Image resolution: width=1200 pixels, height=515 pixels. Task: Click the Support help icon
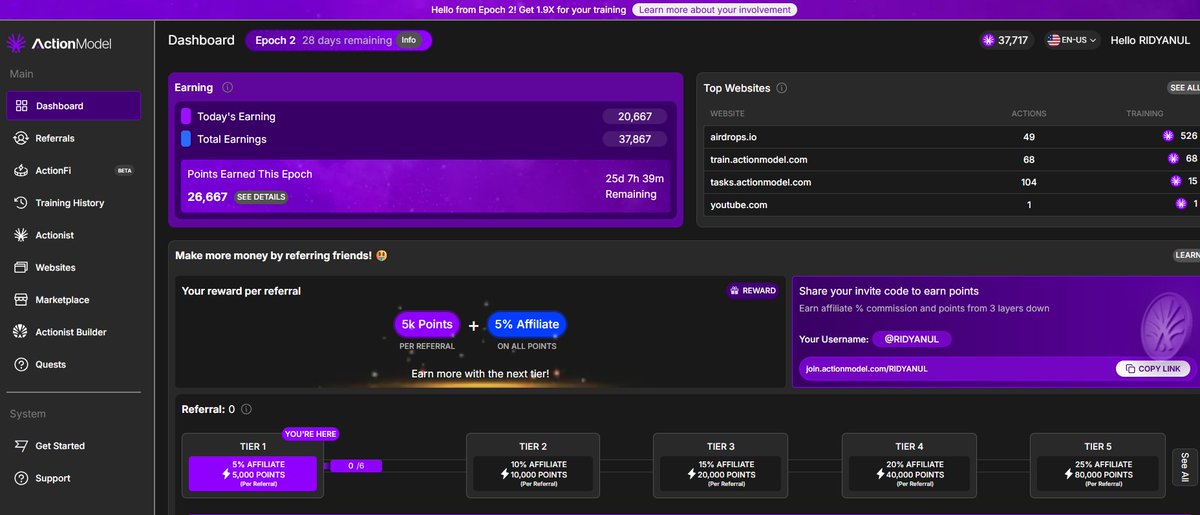click(x=21, y=478)
